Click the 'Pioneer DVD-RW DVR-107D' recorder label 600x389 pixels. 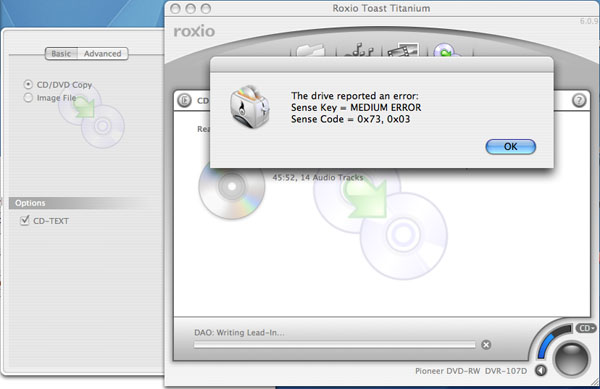point(471,371)
